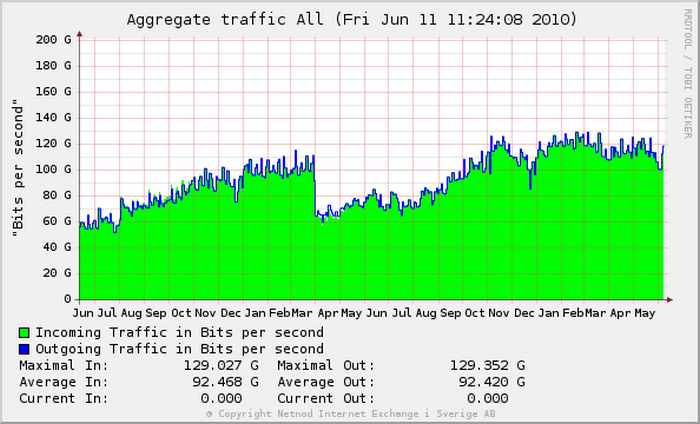Viewport: 700px width, 424px height.
Task: Click the 0 y-axis label
Action: click(67, 299)
